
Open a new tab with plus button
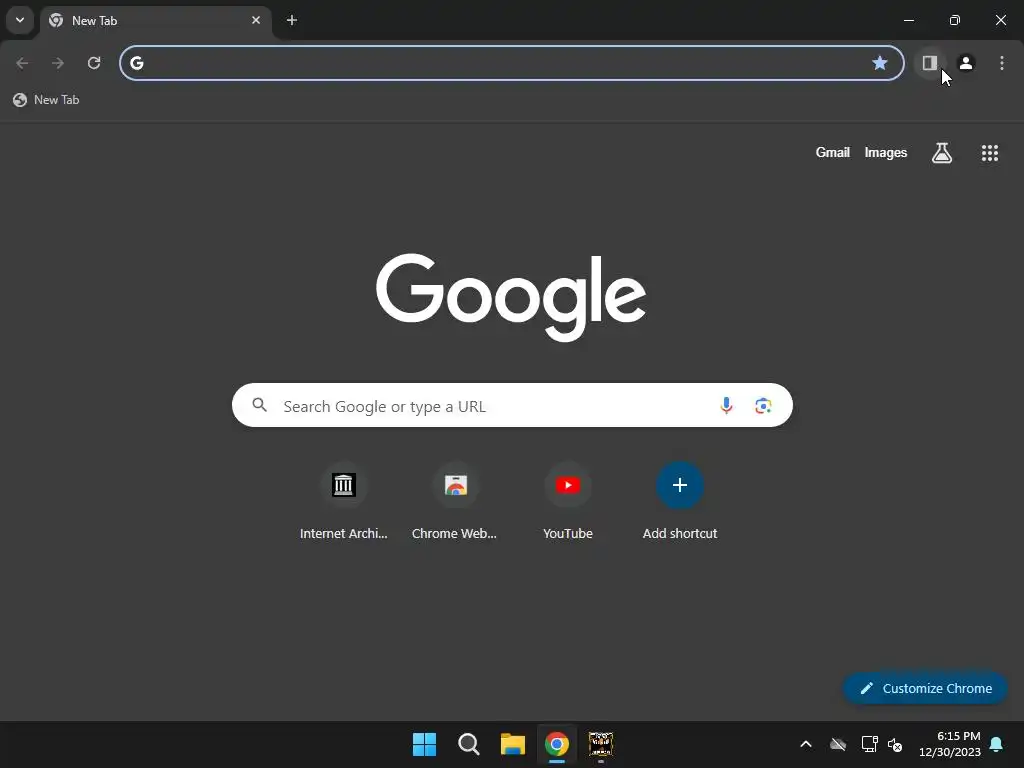(x=292, y=20)
